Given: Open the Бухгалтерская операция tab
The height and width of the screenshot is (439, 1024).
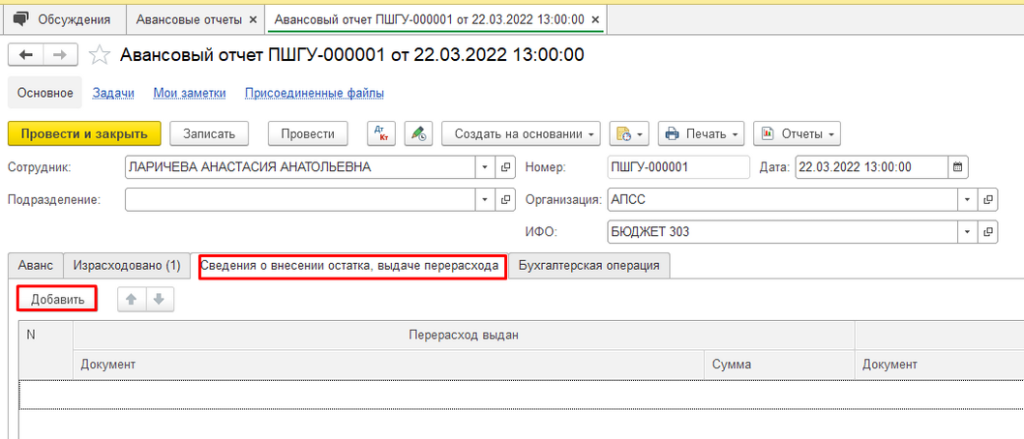Looking at the screenshot, I should (589, 265).
